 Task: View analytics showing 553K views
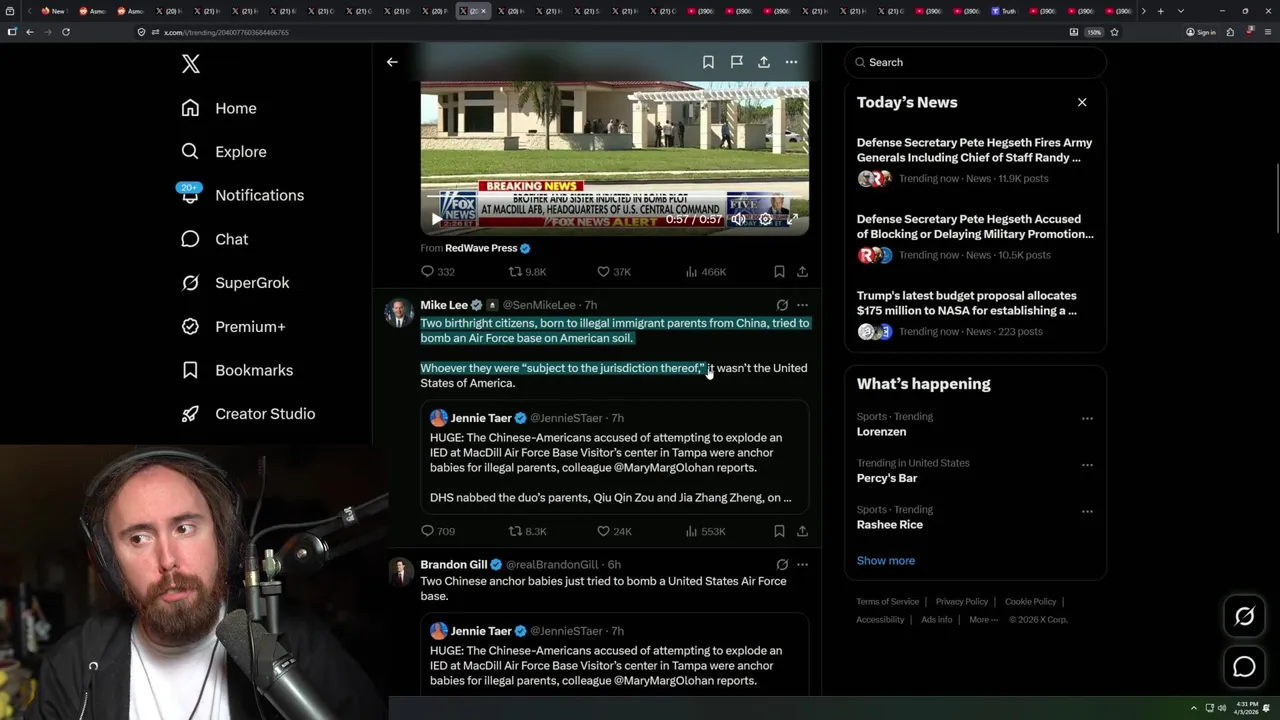pos(705,531)
